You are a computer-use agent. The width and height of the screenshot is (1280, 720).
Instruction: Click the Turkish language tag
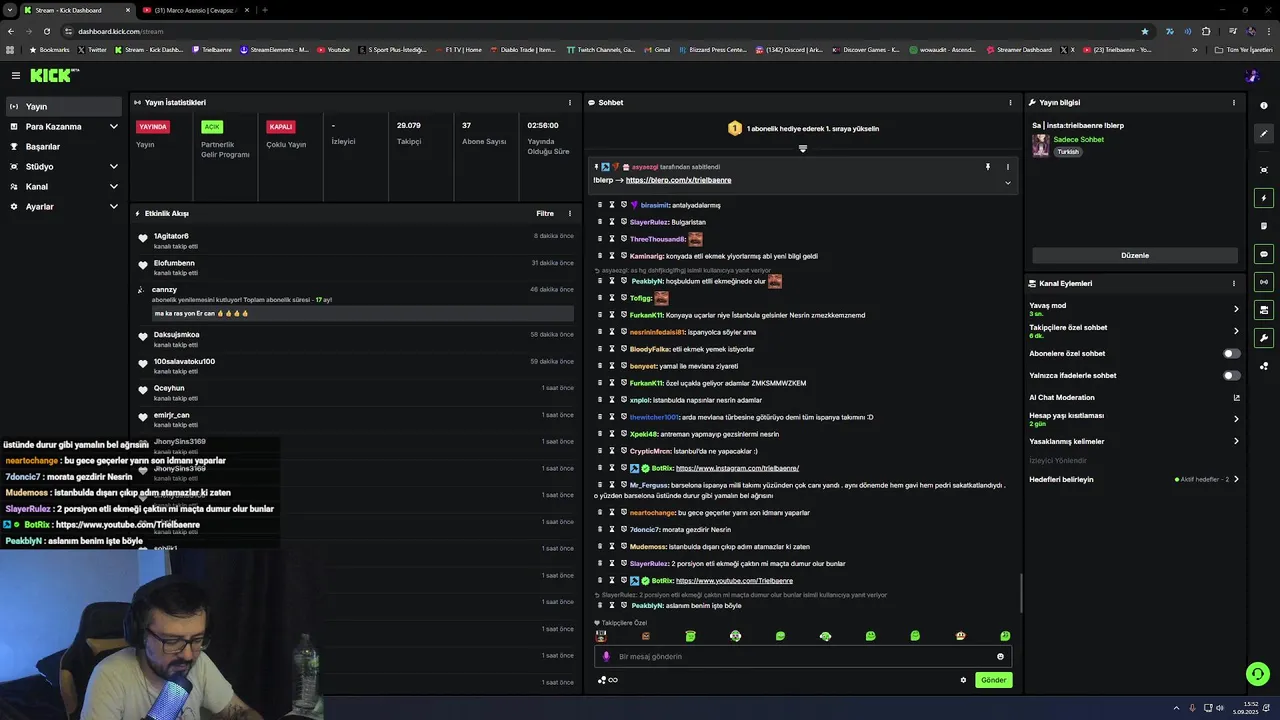click(x=1068, y=152)
